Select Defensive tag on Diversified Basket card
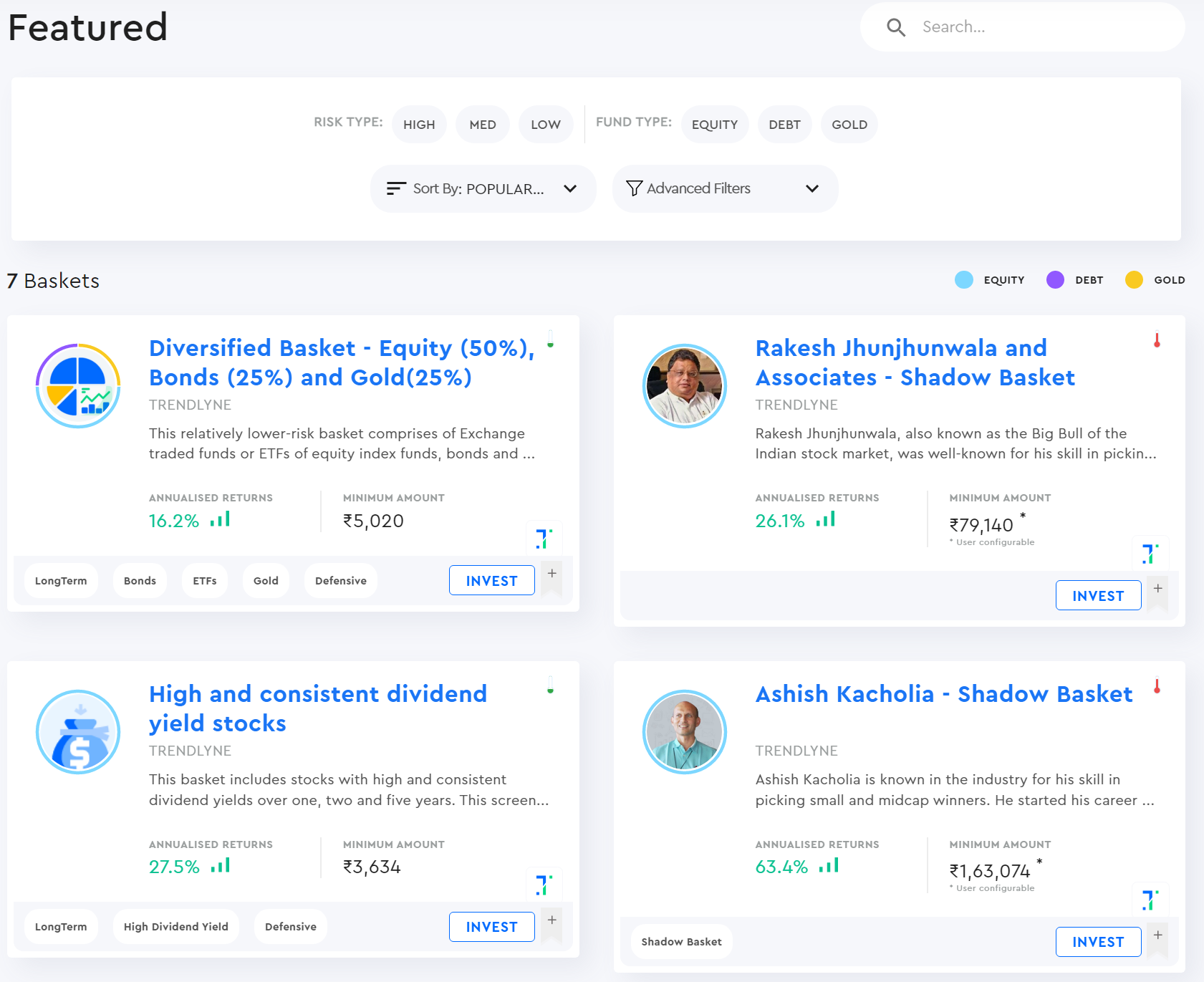This screenshot has height=982, width=1204. tap(341, 580)
